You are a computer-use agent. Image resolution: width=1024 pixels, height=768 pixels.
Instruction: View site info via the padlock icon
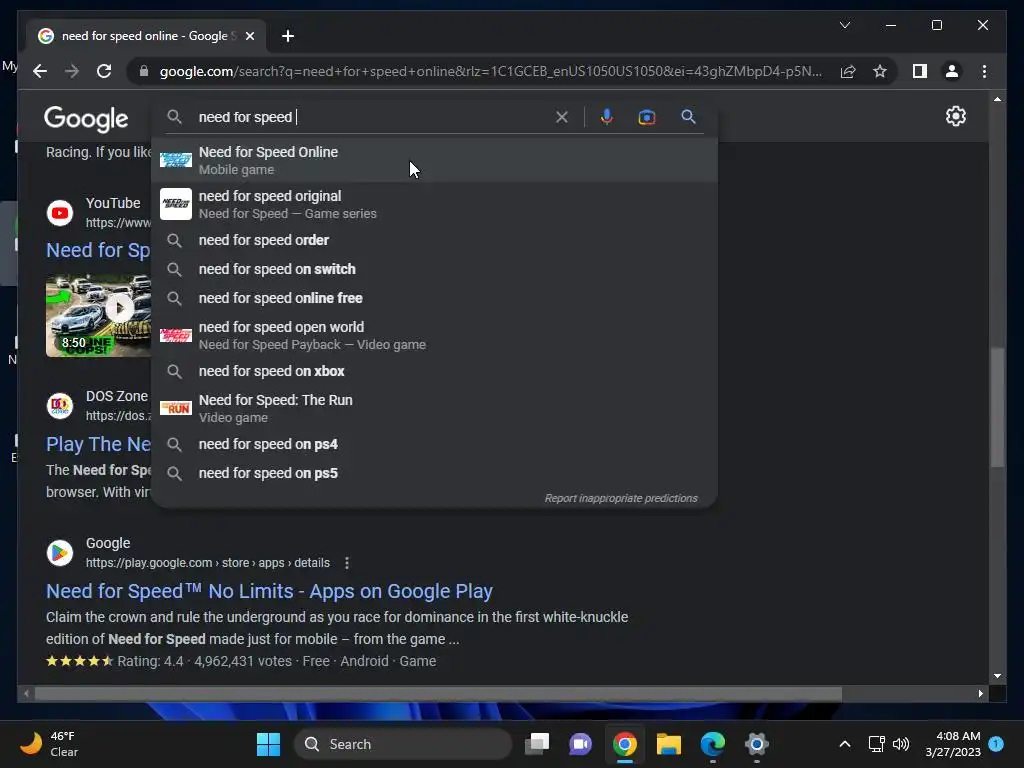pos(144,71)
